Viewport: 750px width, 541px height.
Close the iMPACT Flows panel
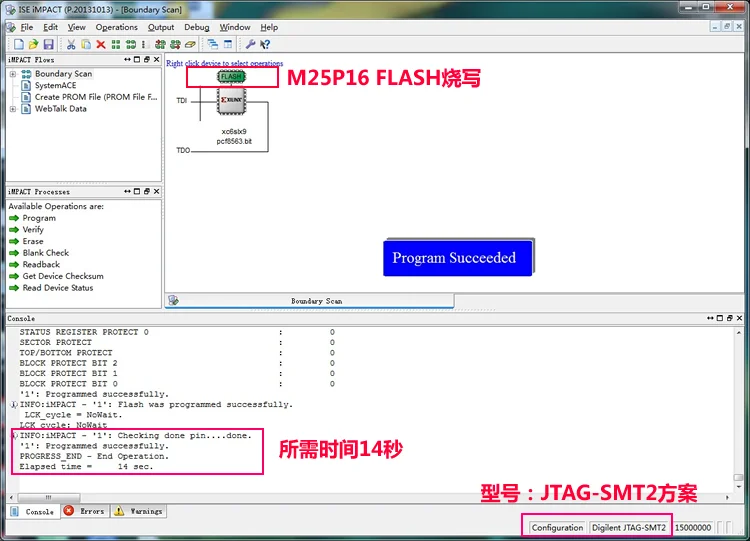[x=156, y=59]
